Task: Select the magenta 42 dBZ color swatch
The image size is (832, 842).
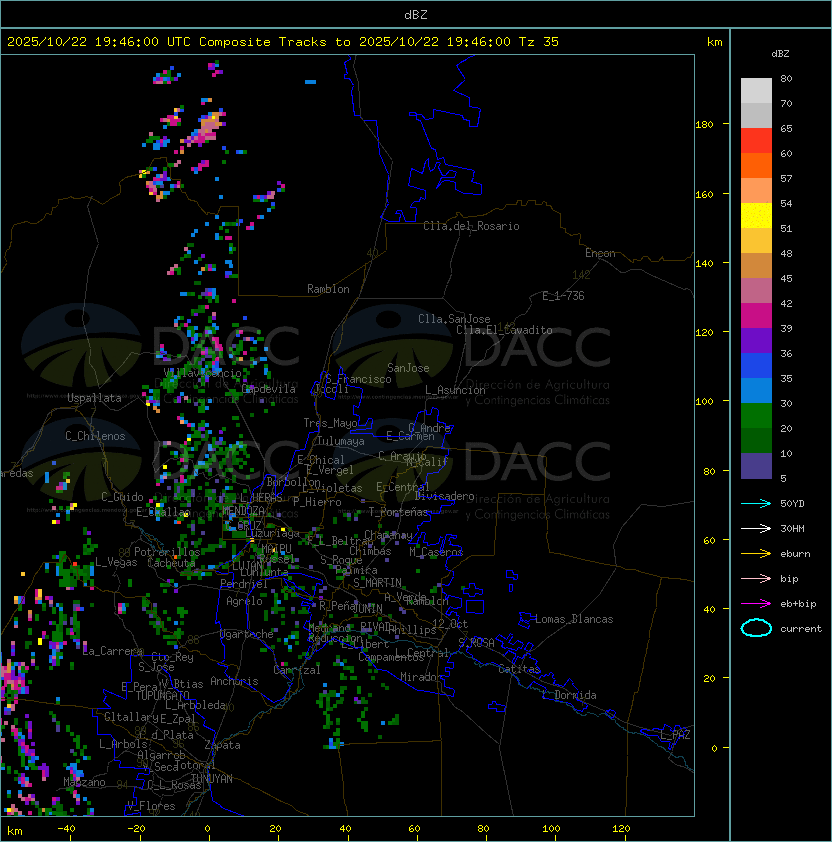Action: click(x=756, y=316)
